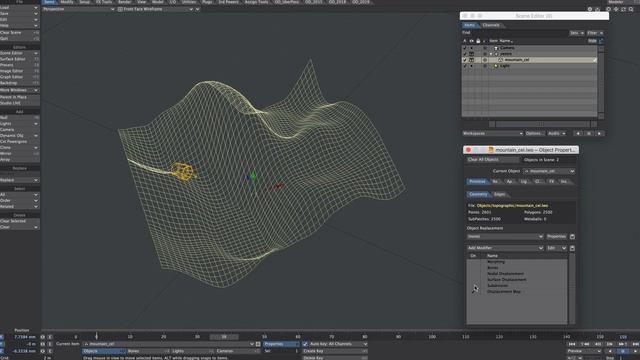Toggle the active checkmark for the Camera row
The image size is (640, 360).
[x=464, y=48]
